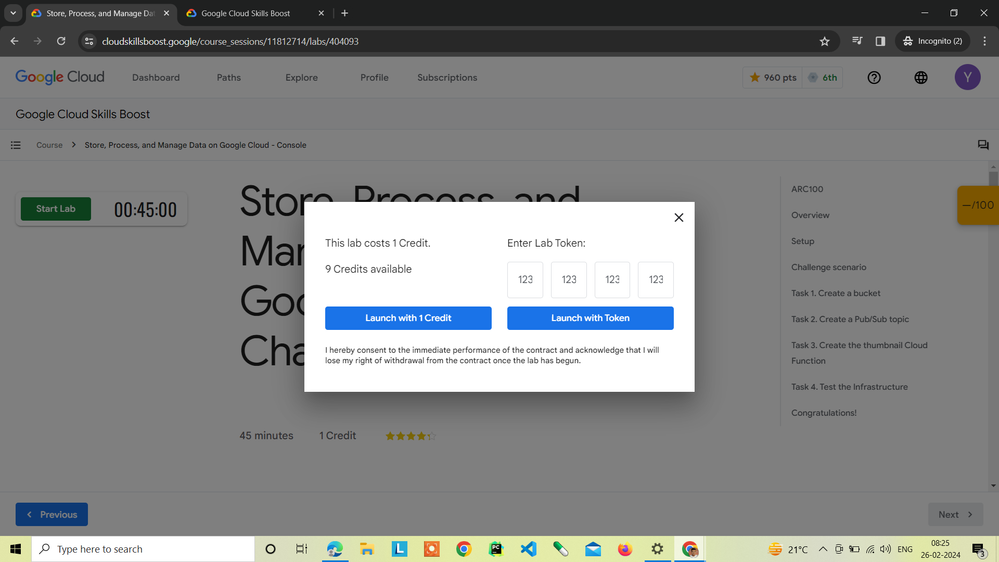Go back in browser history
The width and height of the screenshot is (999, 562).
(14, 41)
